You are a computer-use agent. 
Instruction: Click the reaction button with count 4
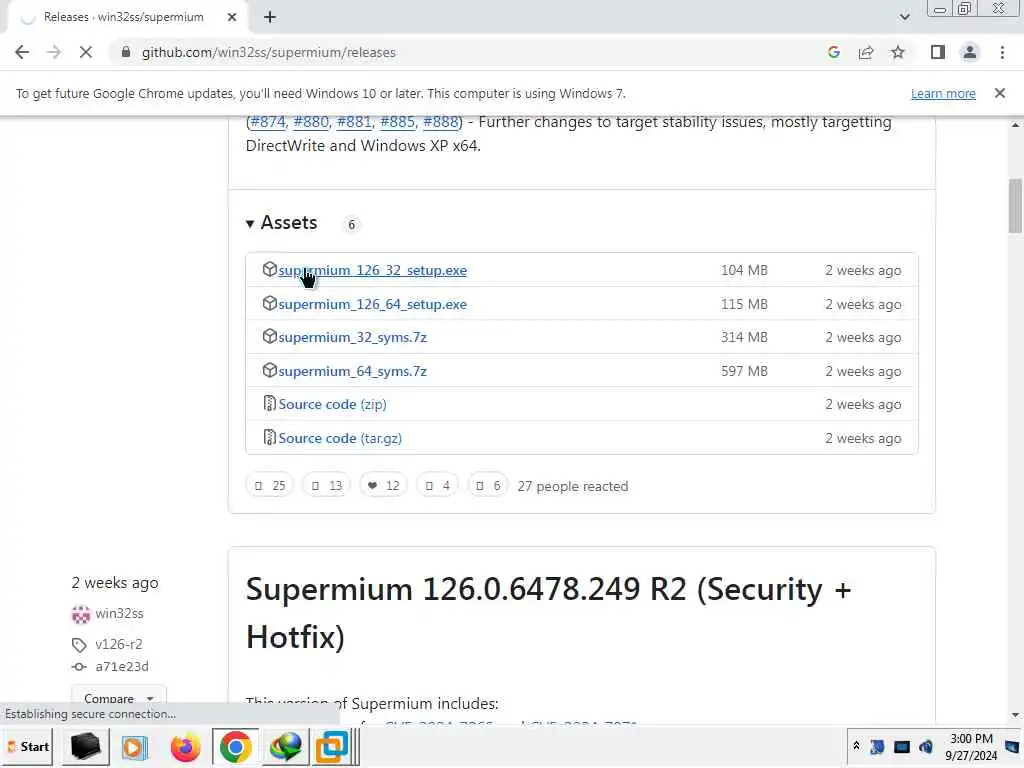click(x=437, y=485)
